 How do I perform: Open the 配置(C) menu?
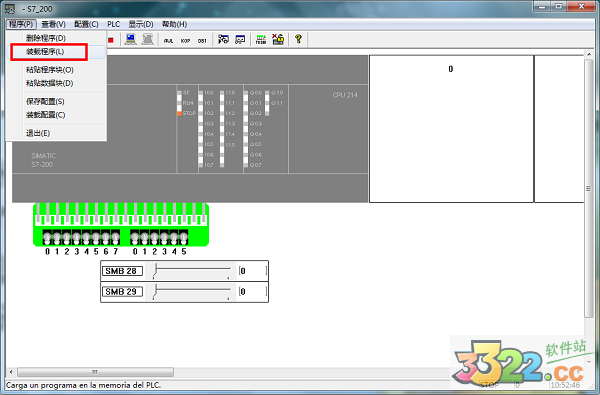pos(86,24)
